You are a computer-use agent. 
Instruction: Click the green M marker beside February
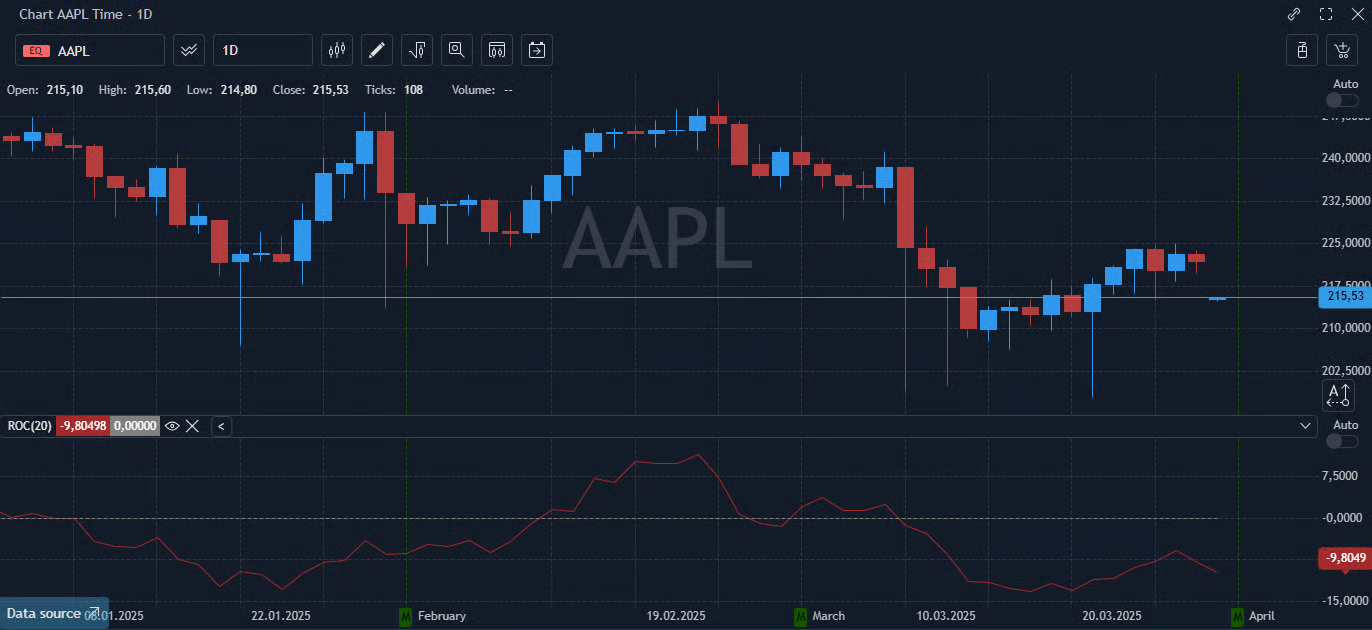(405, 616)
